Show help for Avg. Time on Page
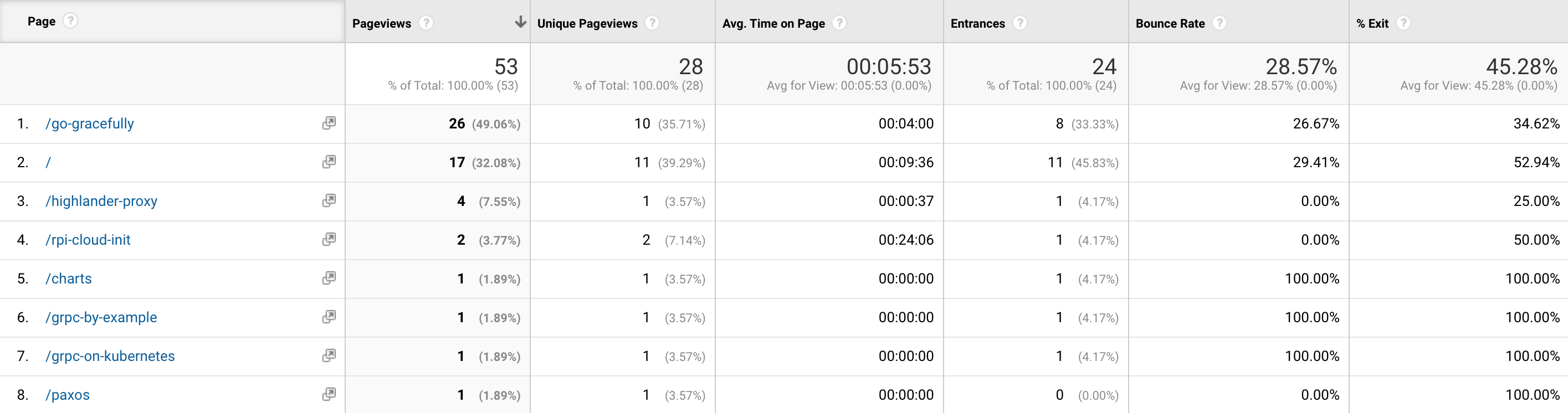This screenshot has width=1568, height=413. pos(839,23)
